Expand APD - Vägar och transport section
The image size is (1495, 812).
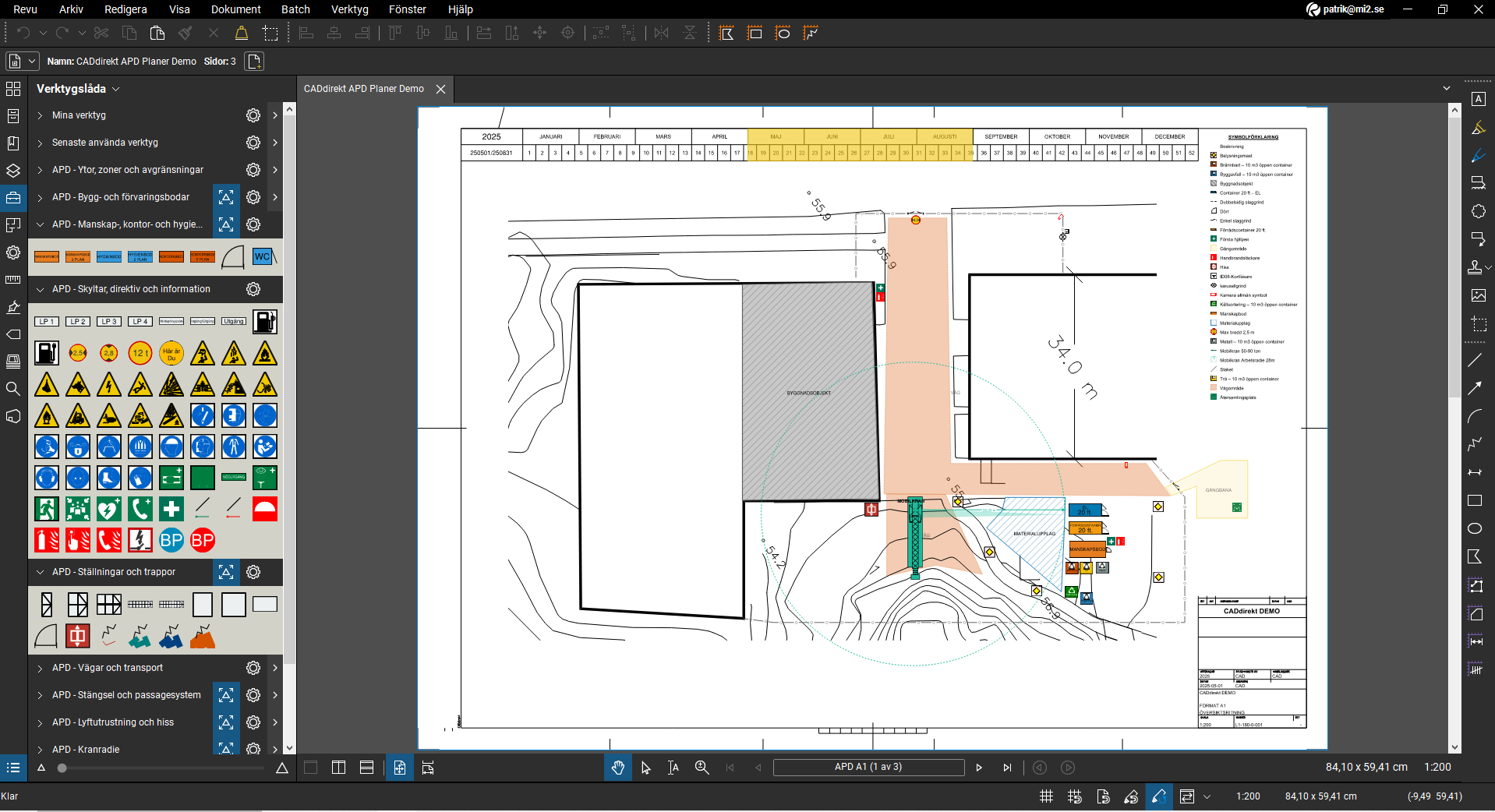click(41, 668)
